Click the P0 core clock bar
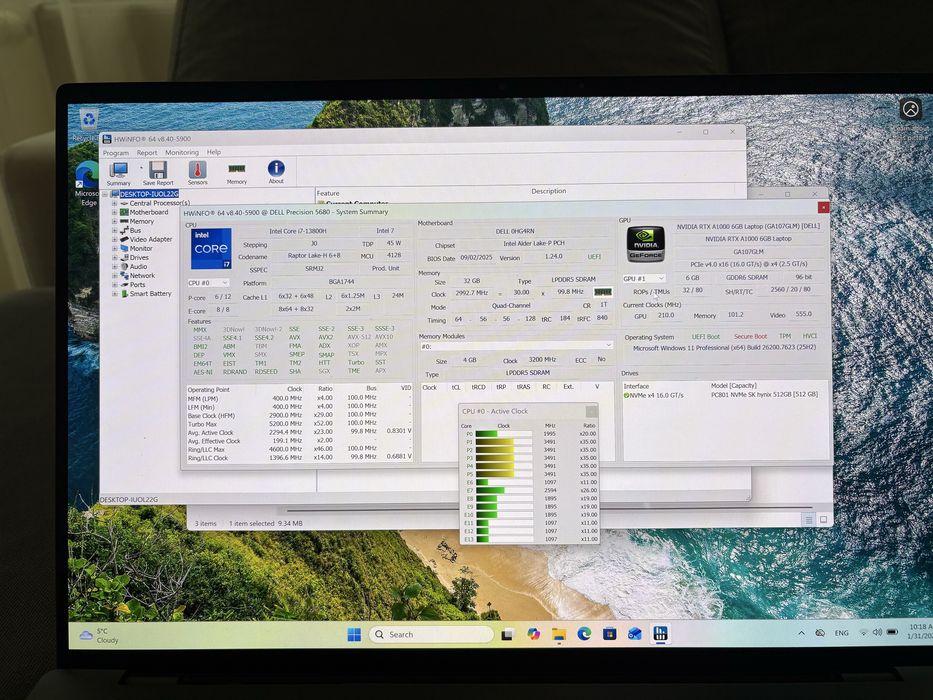The width and height of the screenshot is (933, 700). 504,434
